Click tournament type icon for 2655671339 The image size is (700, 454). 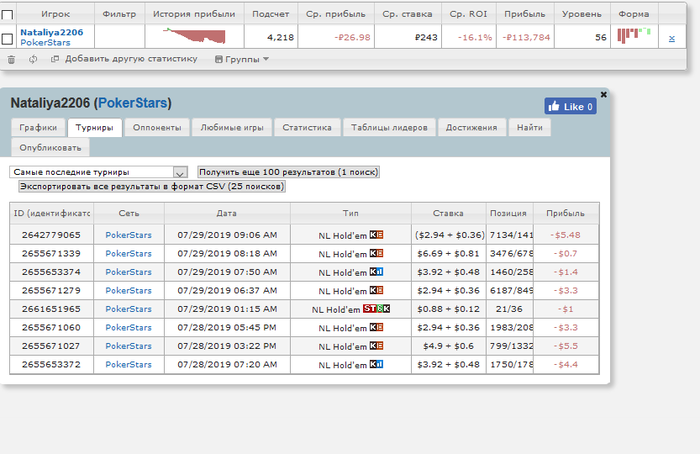(376, 253)
